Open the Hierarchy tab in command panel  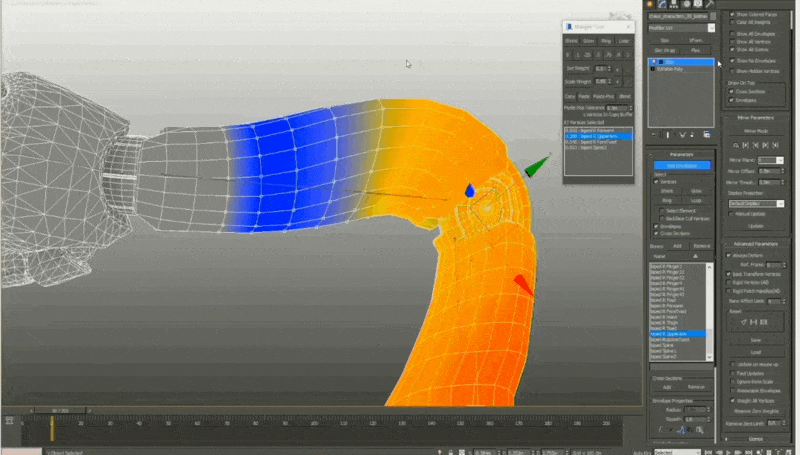(x=675, y=5)
